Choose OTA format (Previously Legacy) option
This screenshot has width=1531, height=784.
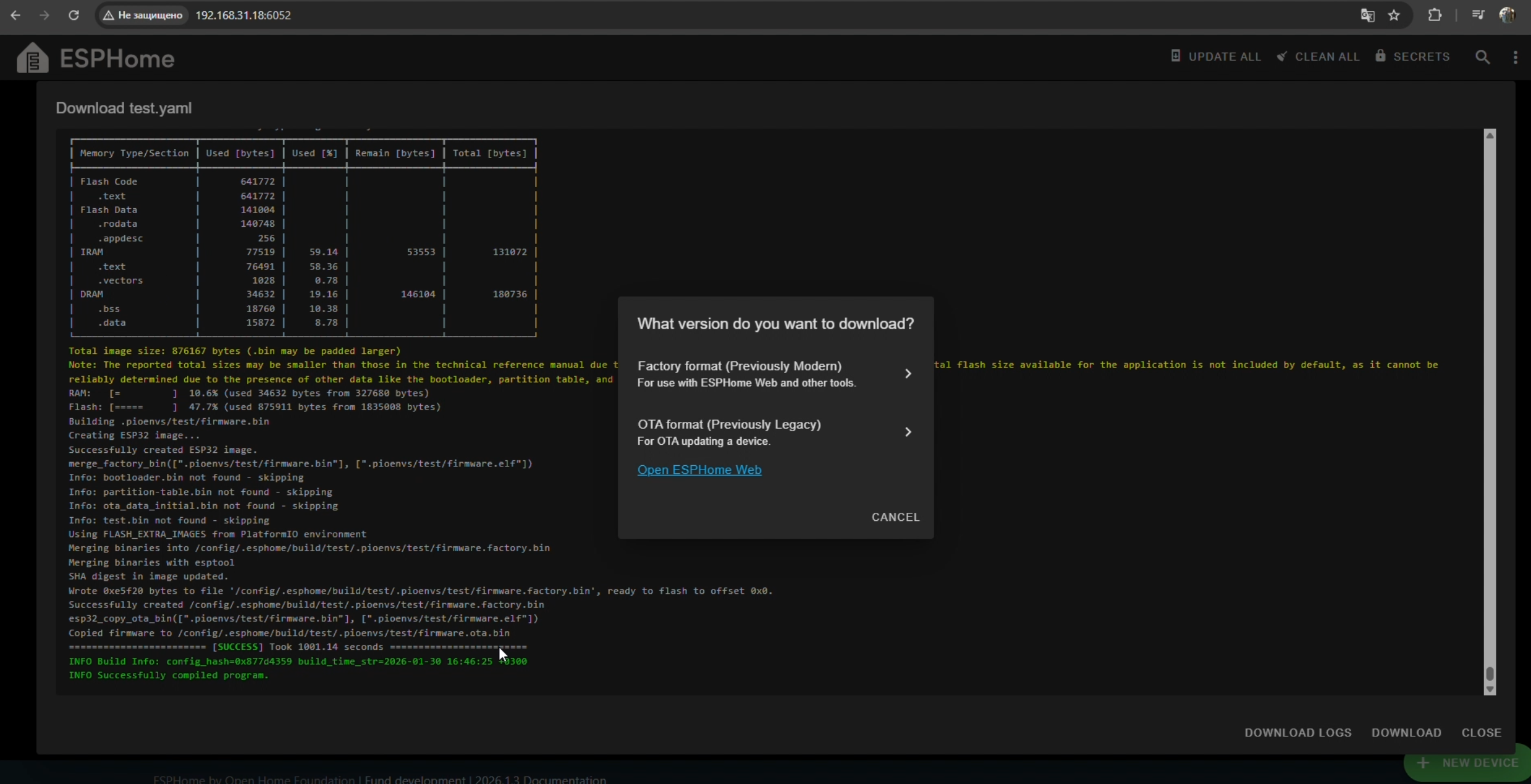tap(729, 431)
